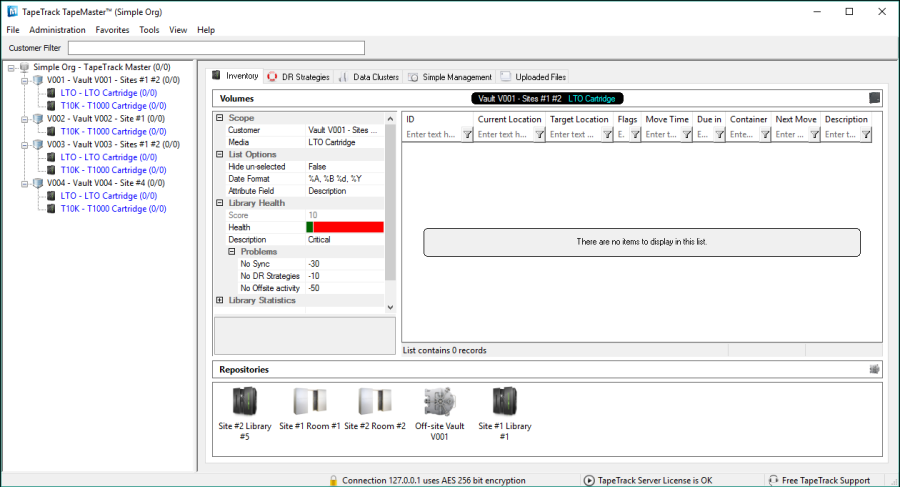Open the Help menu
The image size is (900, 487).
click(x=205, y=30)
